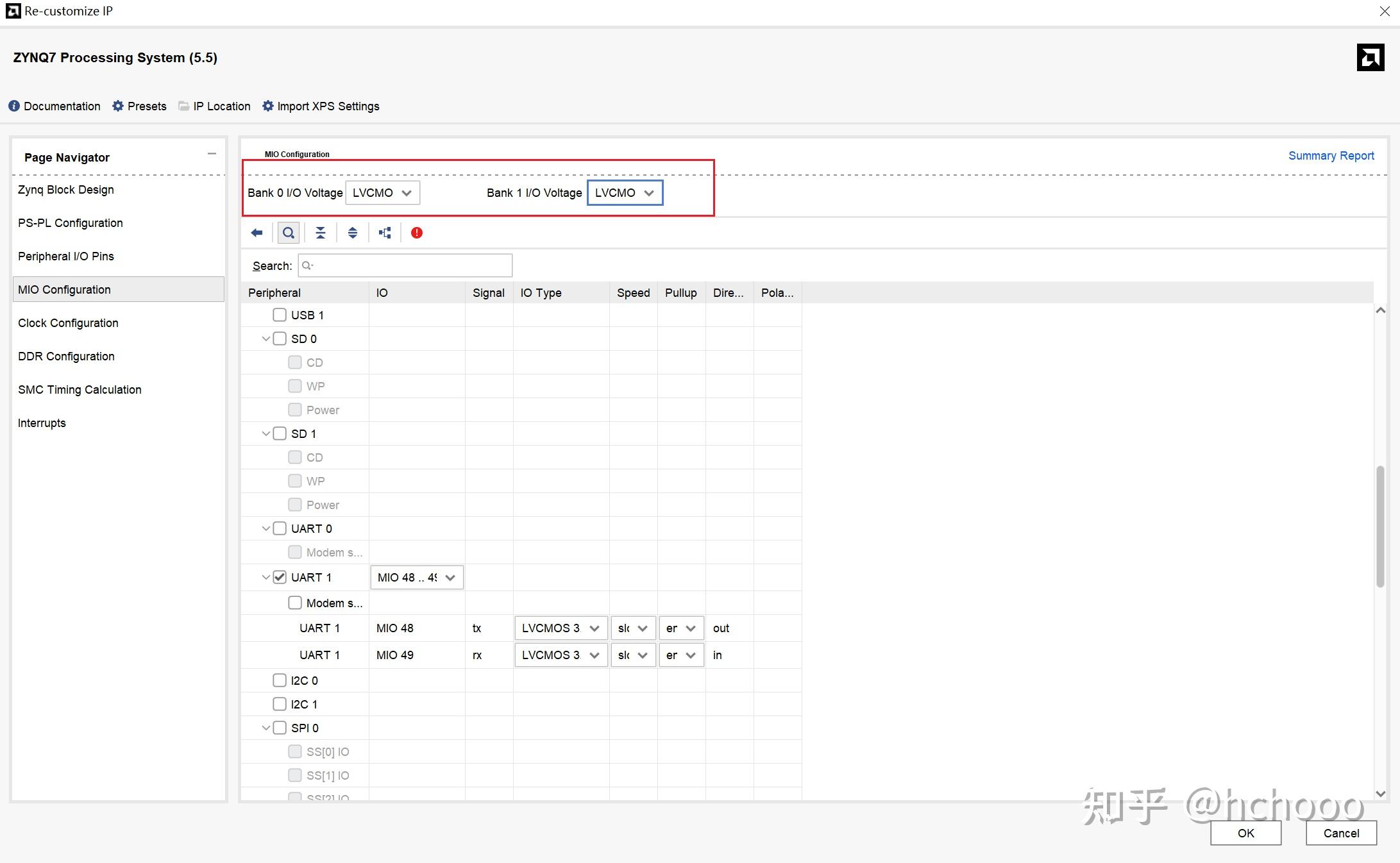Open UART 1 MIO 48..49 pin dropdown
Screen dimensions: 1400x863
click(x=417, y=578)
